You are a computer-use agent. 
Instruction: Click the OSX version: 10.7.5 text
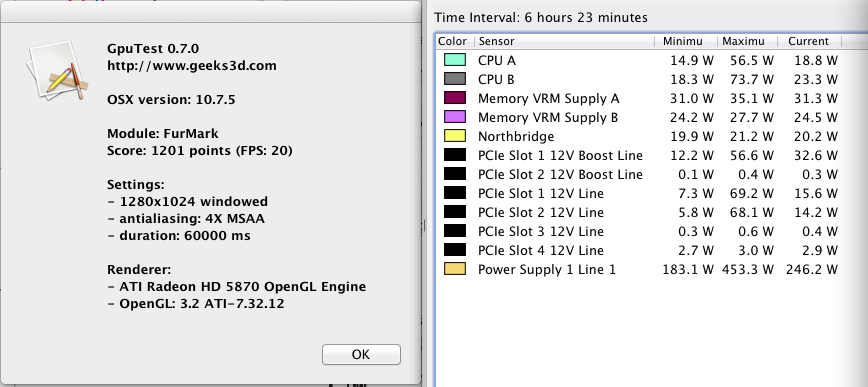tap(171, 100)
